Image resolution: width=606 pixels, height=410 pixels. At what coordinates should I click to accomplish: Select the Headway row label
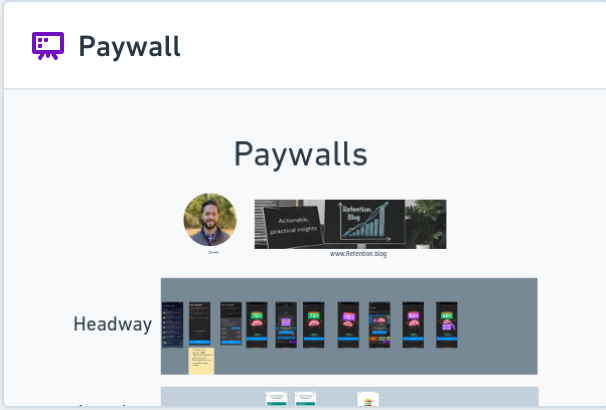112,324
